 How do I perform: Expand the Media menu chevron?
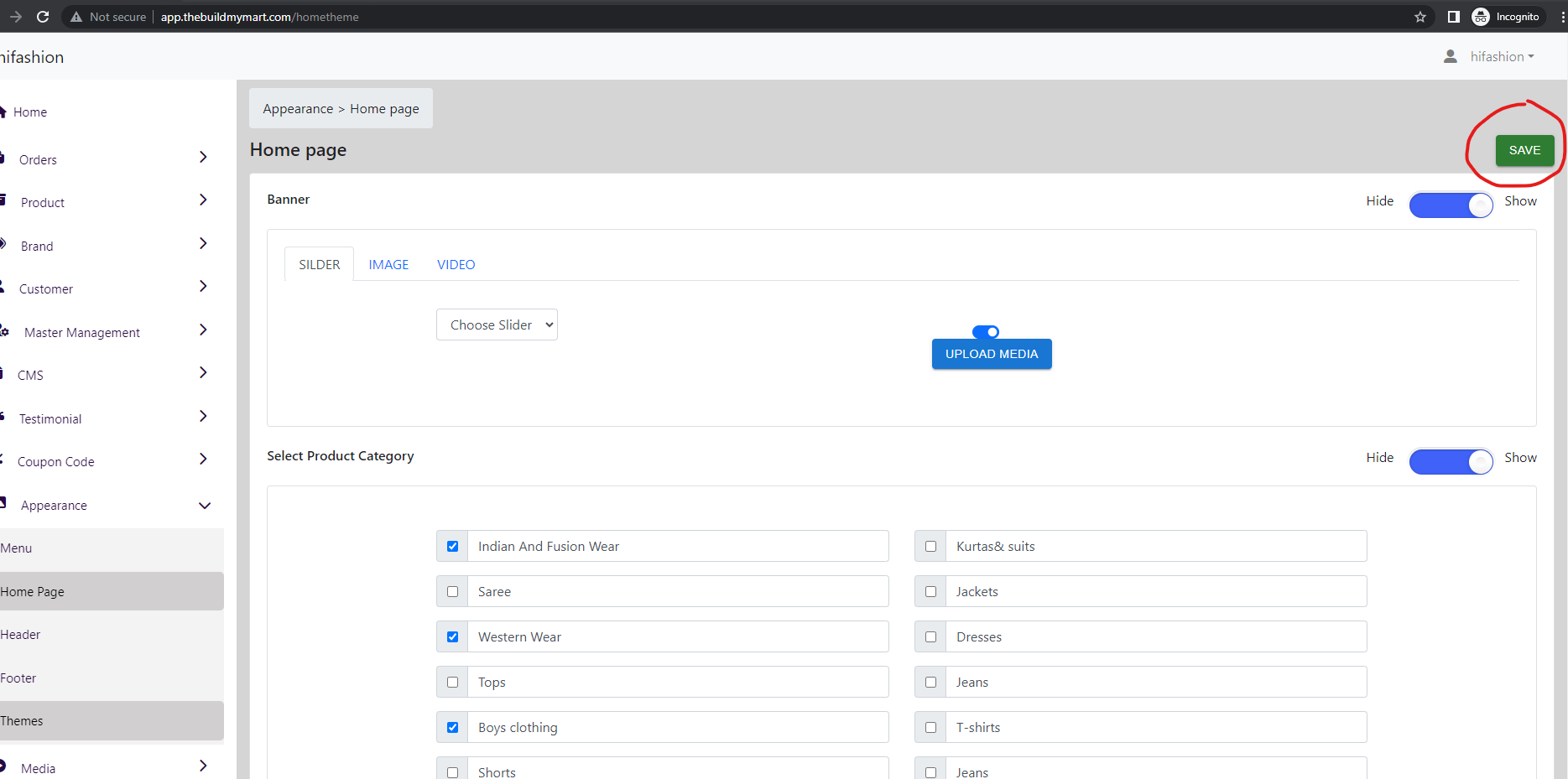tap(203, 766)
